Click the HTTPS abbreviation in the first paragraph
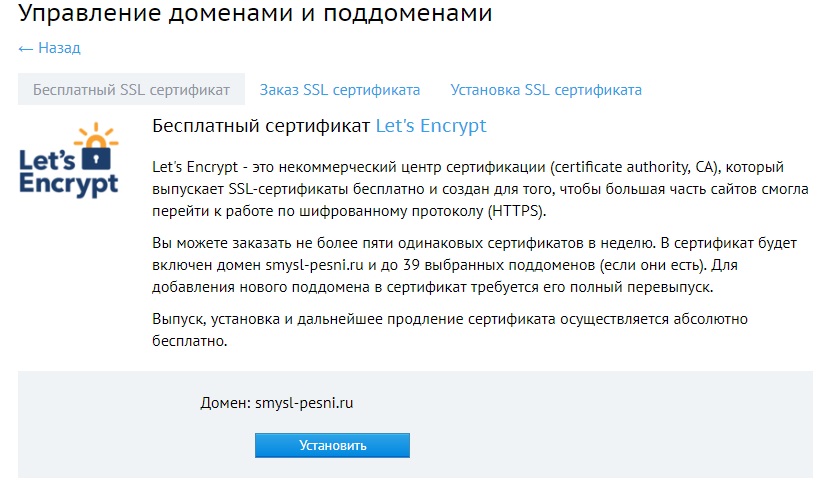Viewport: 827px width, 494px height. point(515,211)
